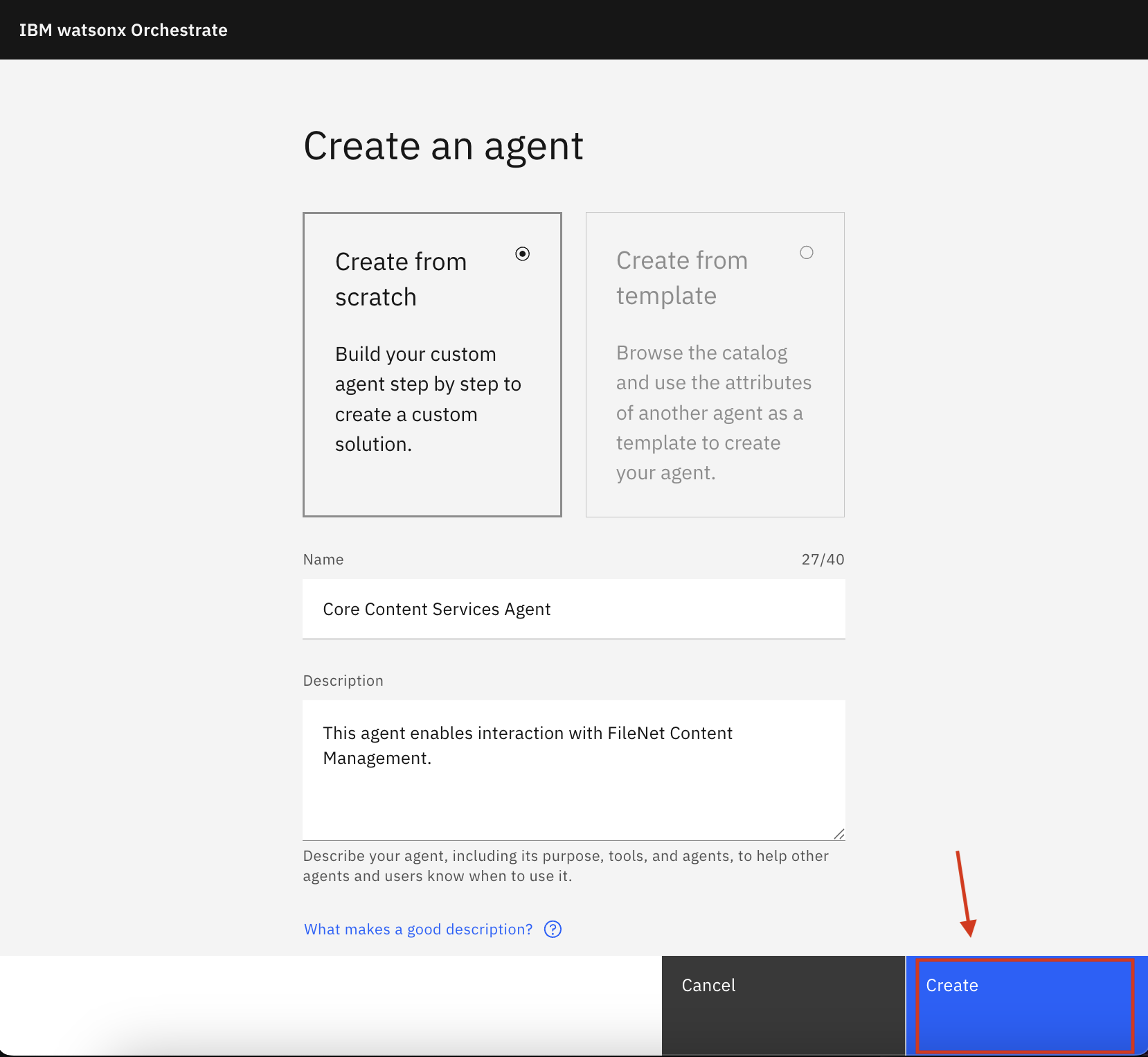1148x1057 pixels.
Task: Click the Create an agent page title
Action: click(x=443, y=145)
